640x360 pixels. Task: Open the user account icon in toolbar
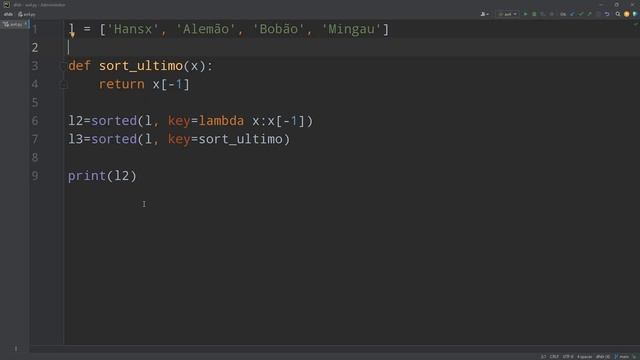[x=485, y=14]
